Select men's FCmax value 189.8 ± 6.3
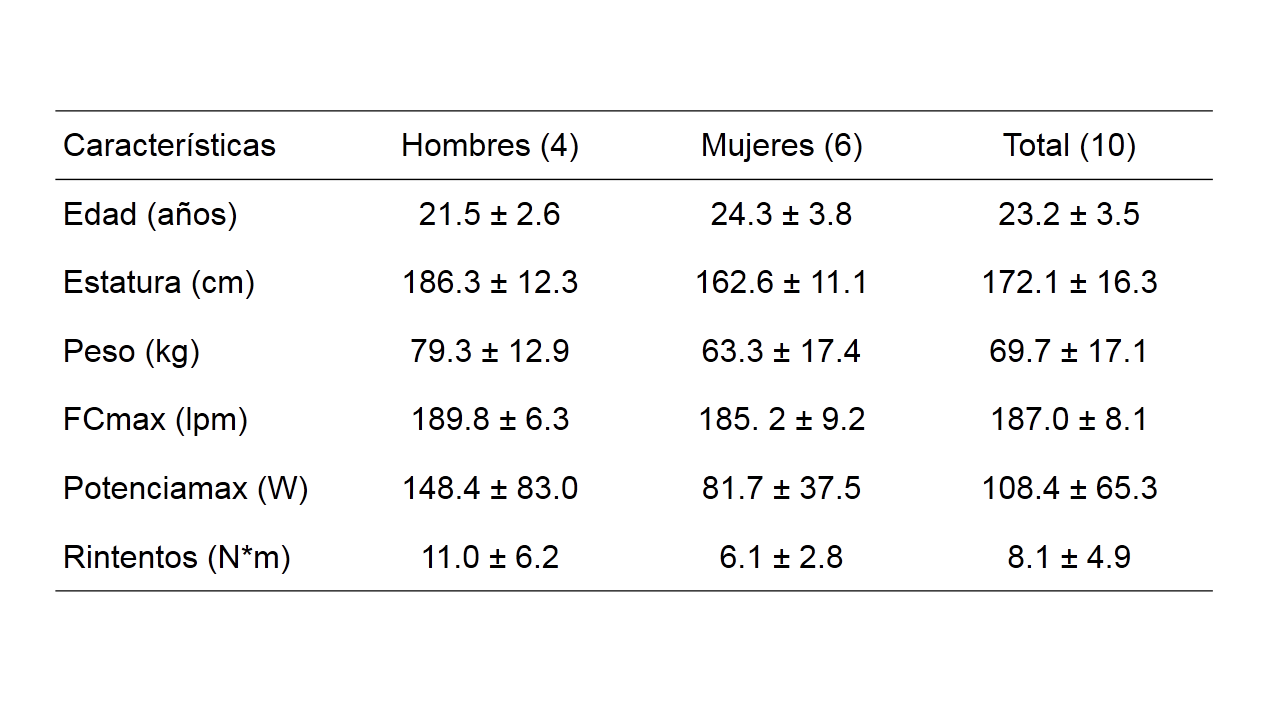The width and height of the screenshot is (1280, 720). coord(490,420)
